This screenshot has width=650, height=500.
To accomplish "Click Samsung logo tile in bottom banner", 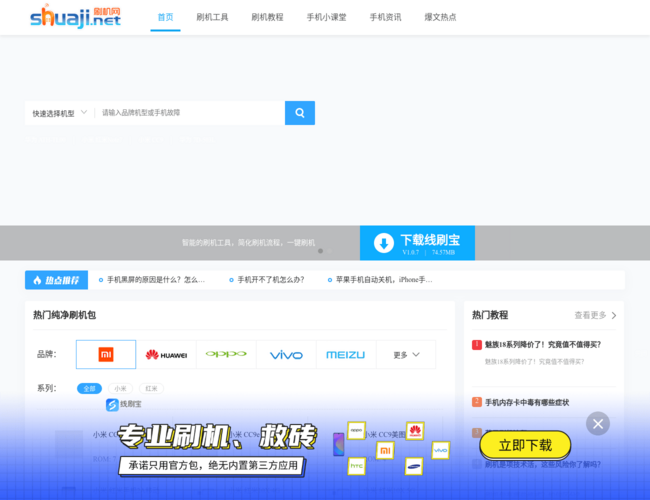I will 414,466.
